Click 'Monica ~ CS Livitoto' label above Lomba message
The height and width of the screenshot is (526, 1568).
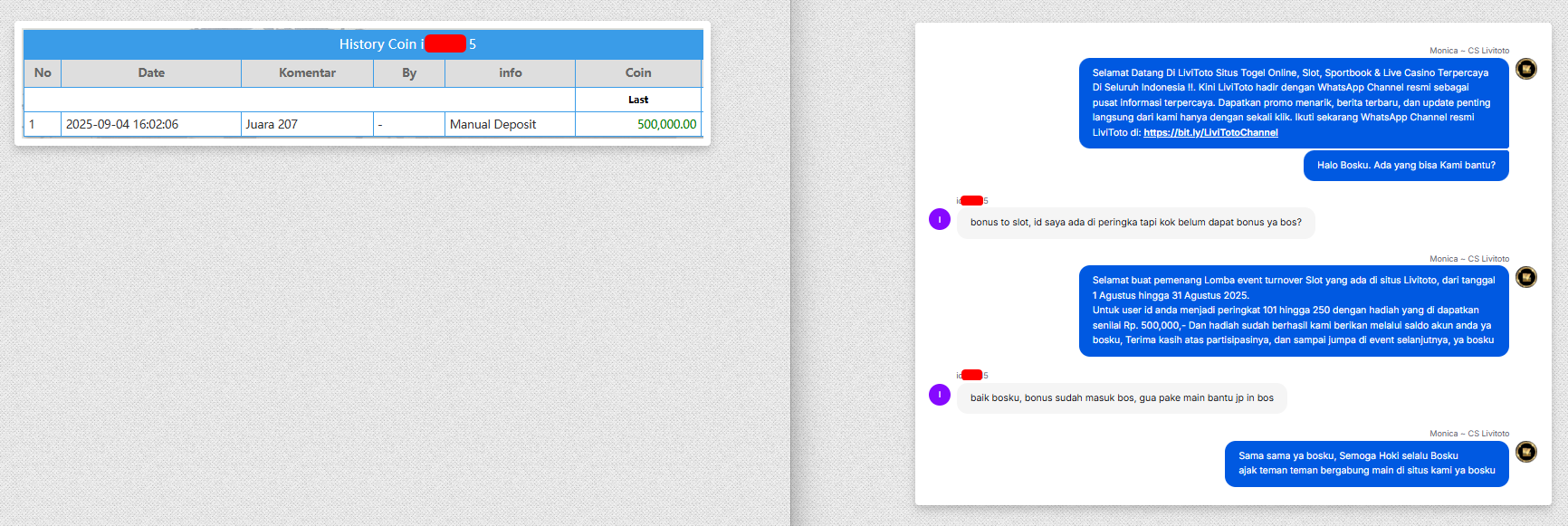pos(1469,259)
